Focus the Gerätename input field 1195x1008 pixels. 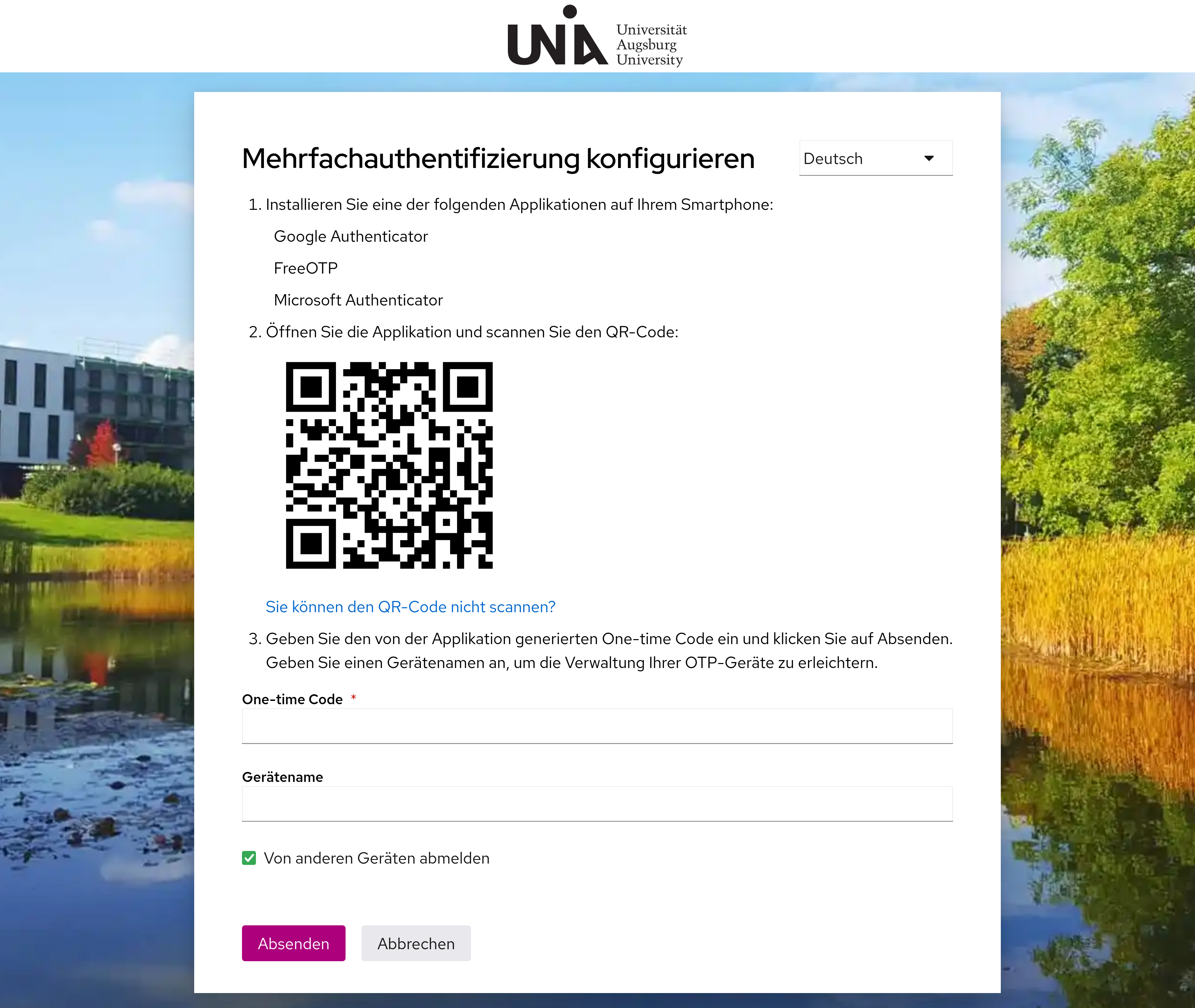(x=597, y=803)
